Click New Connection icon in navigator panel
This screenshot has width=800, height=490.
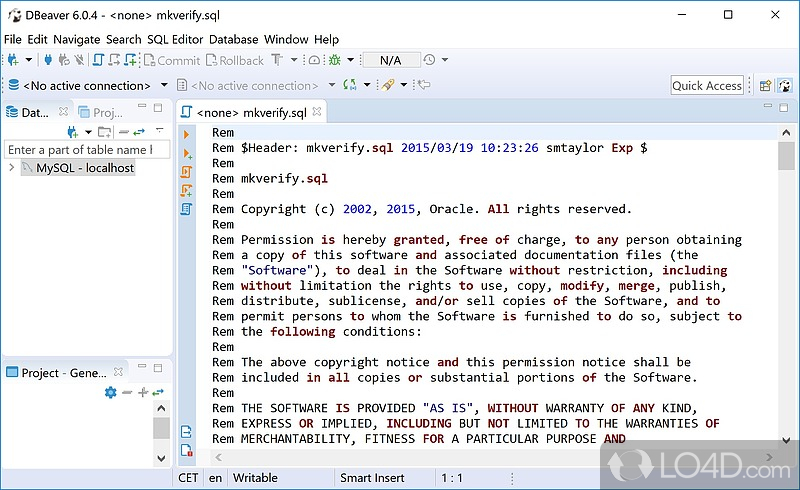pos(72,132)
